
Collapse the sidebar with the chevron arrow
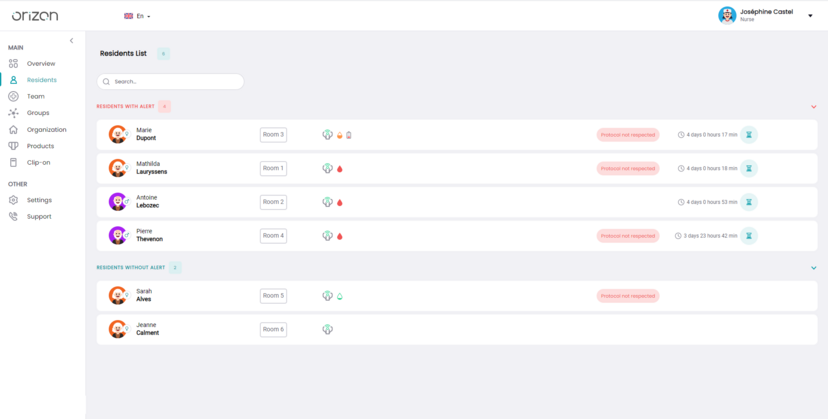pos(71,40)
